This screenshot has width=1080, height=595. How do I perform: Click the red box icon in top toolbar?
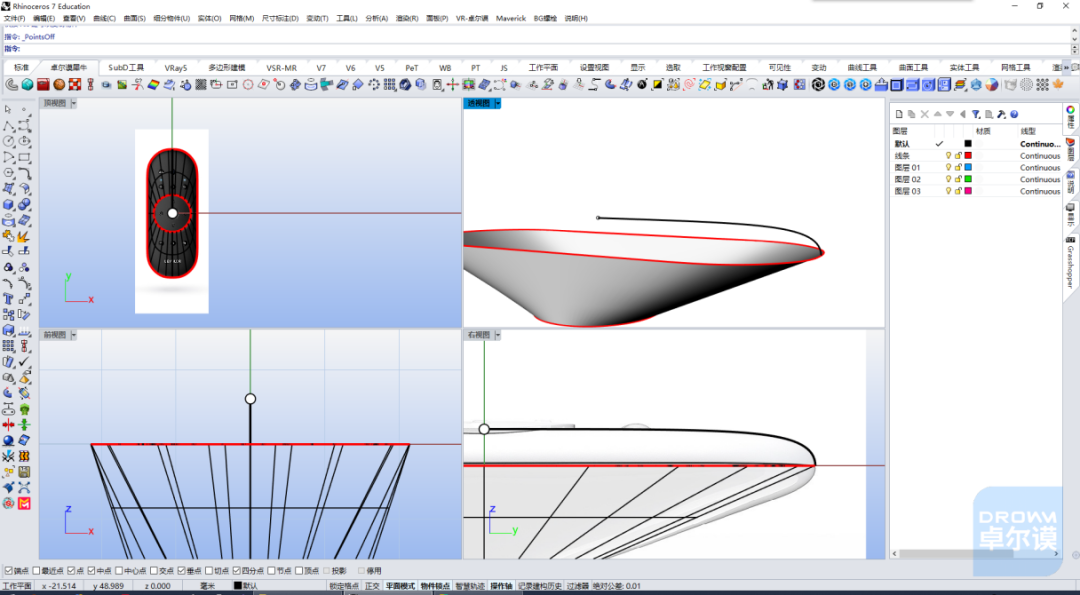(x=43, y=85)
